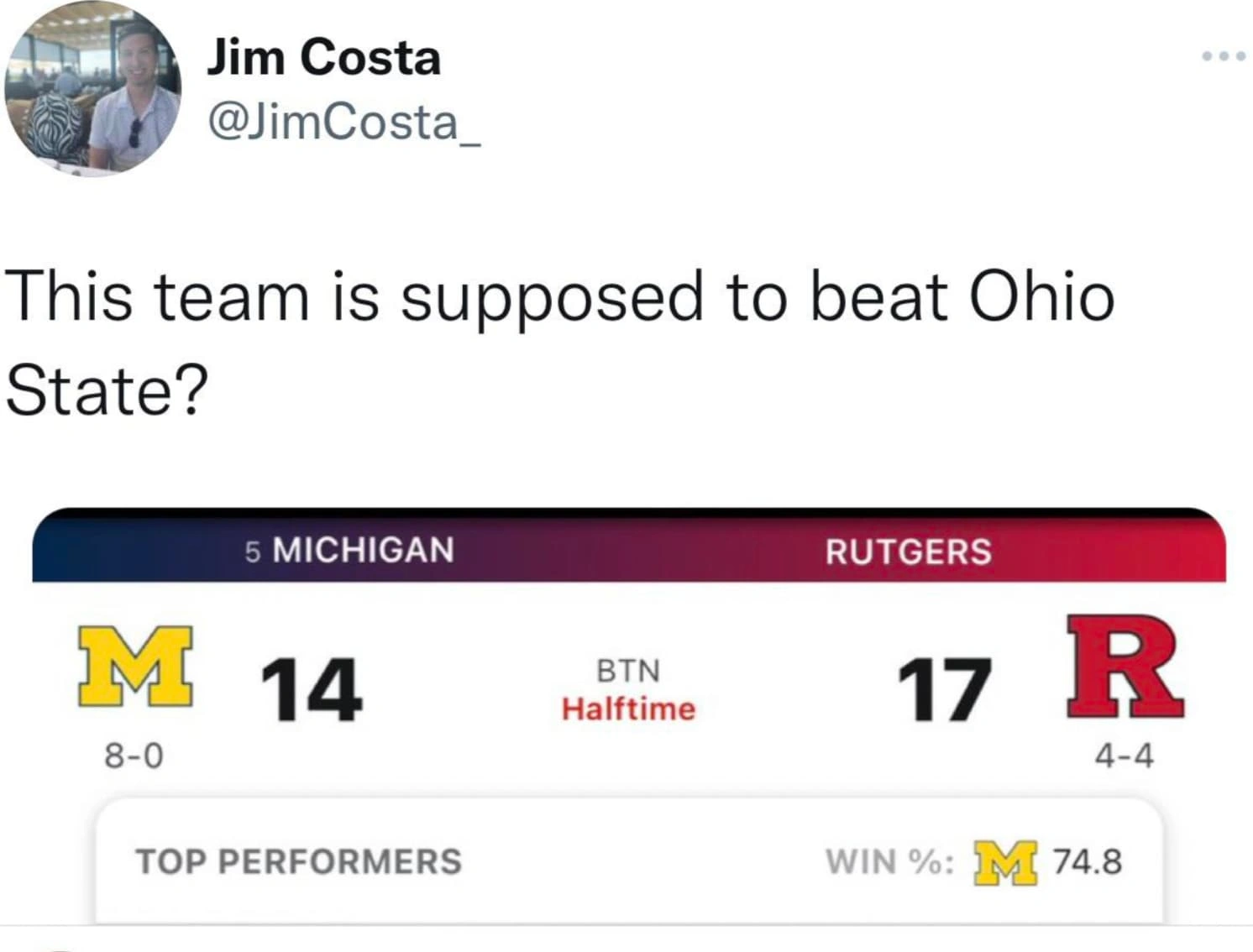Expand the TOP PERFORMERS section
Screen dimensions: 1253x952
tap(300, 861)
